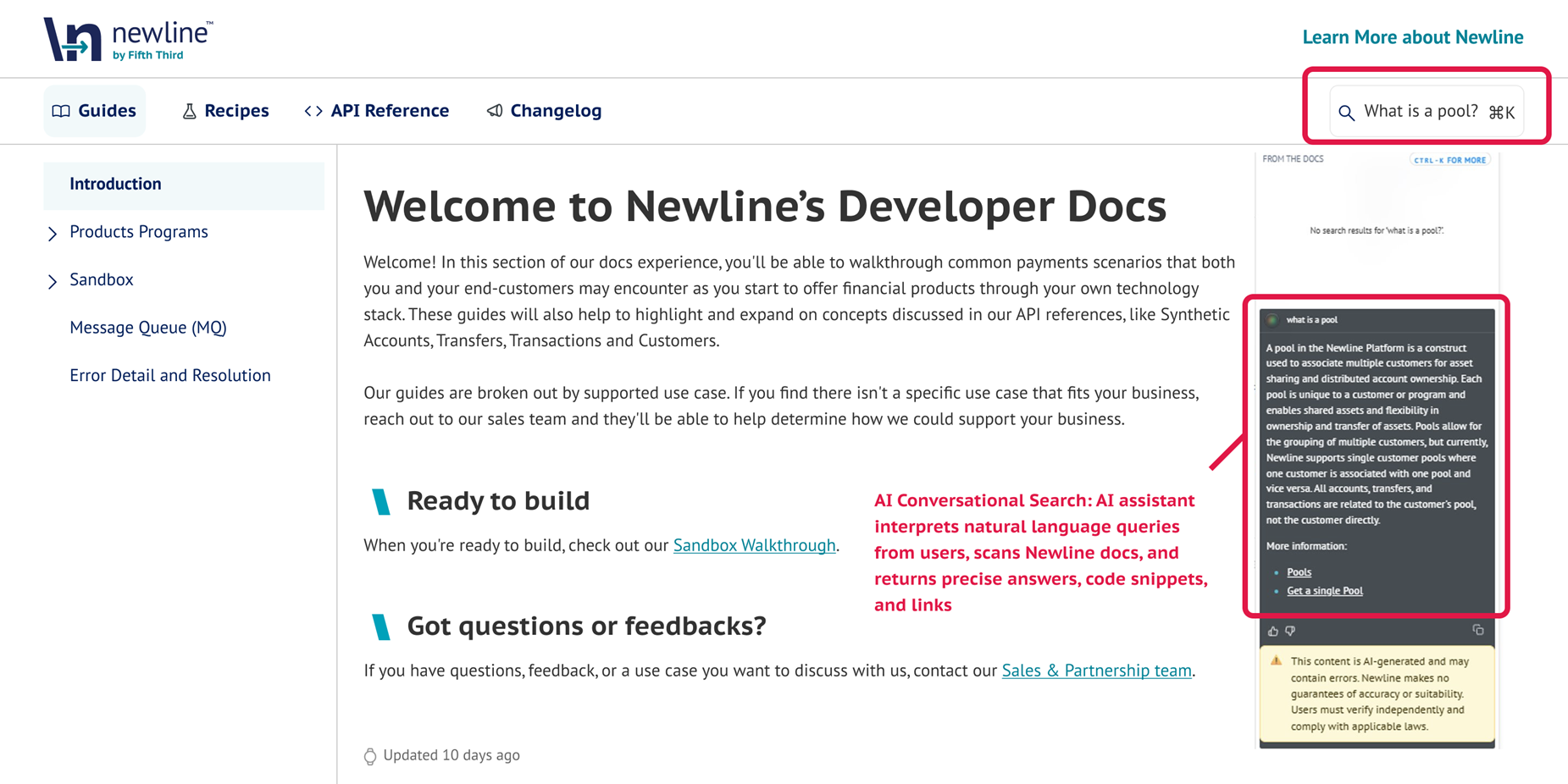Click the 'what is a pool' query row
This screenshot has width=1568, height=784.
[x=1377, y=320]
